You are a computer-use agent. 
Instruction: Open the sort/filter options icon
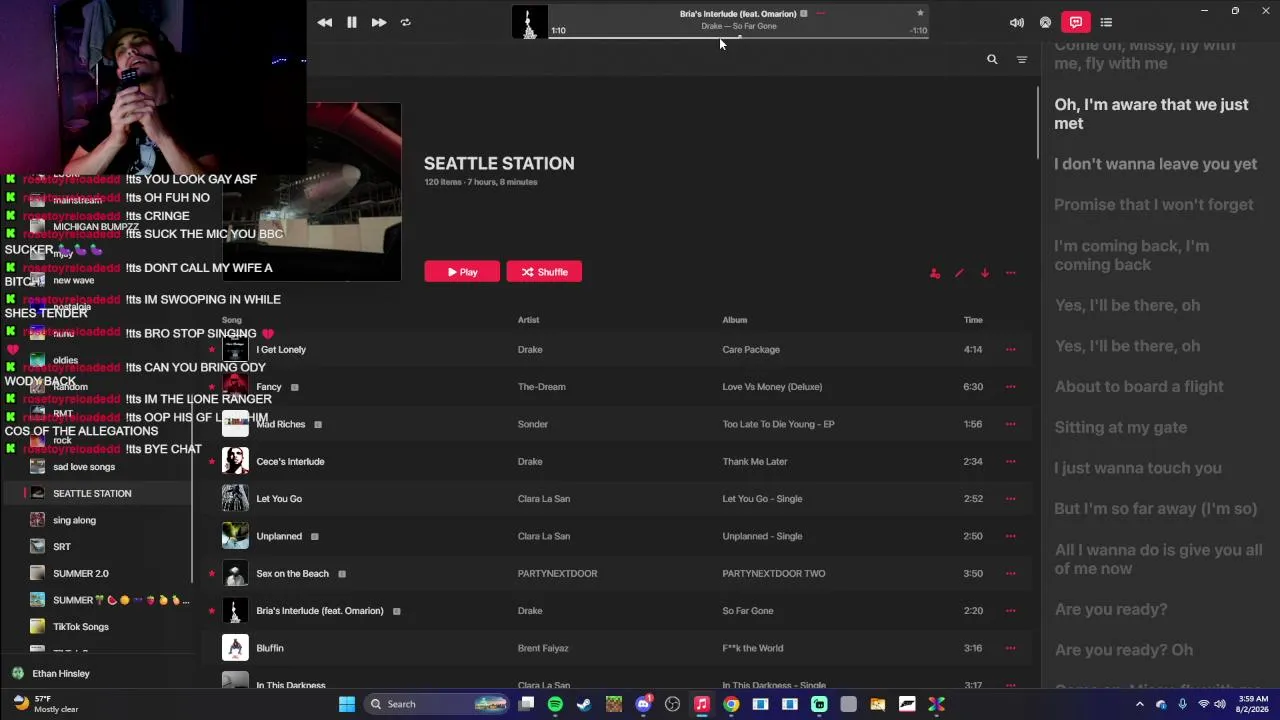coord(1022,60)
